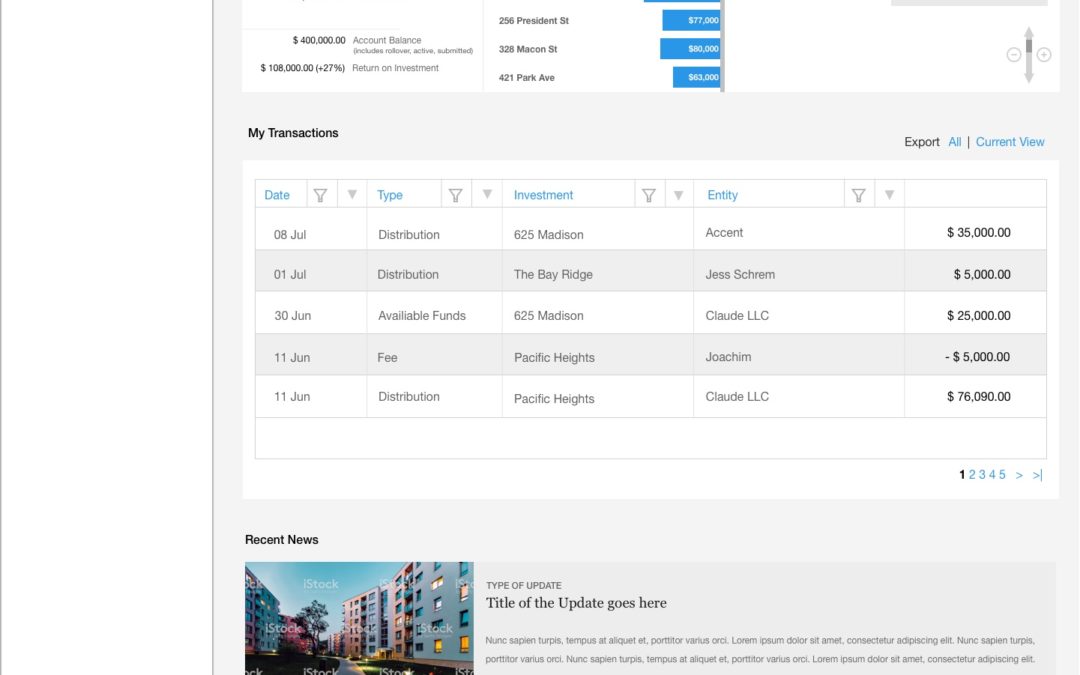The height and width of the screenshot is (675, 1080).
Task: Click the down arrow on the chart zoom control
Action: tap(1028, 78)
